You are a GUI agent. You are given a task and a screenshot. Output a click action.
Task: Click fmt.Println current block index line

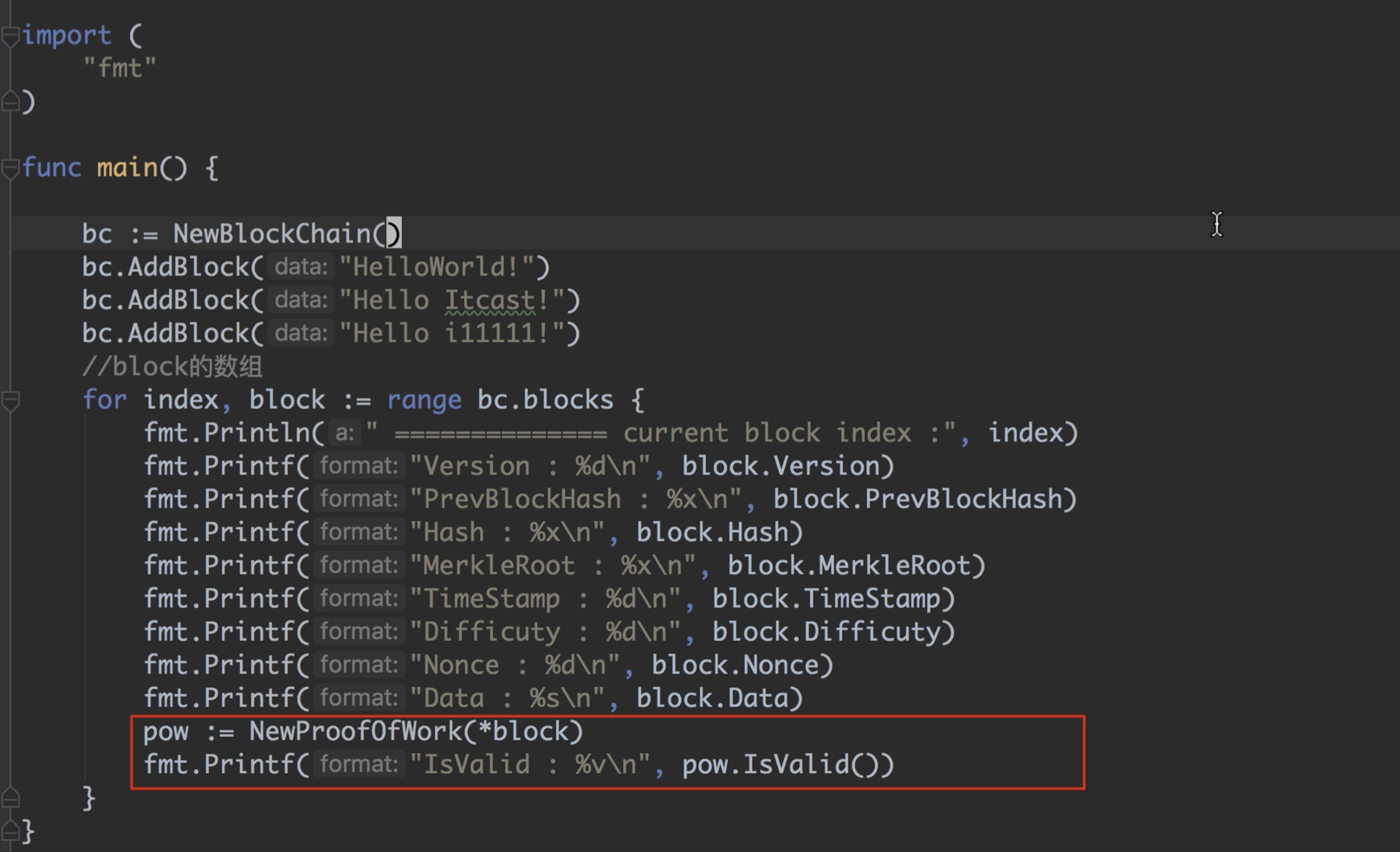click(611, 433)
